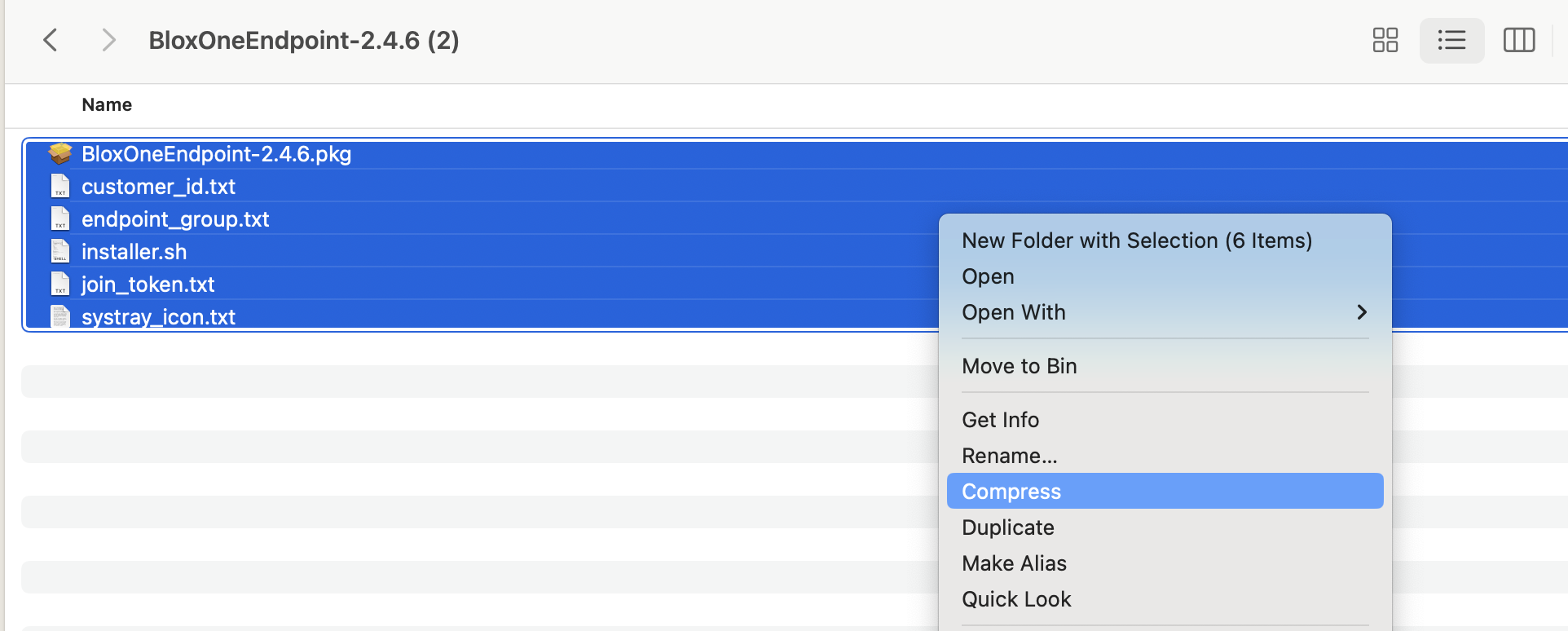The height and width of the screenshot is (631, 1568).
Task: Select New Folder with Selection (6 Items)
Action: pos(1136,240)
